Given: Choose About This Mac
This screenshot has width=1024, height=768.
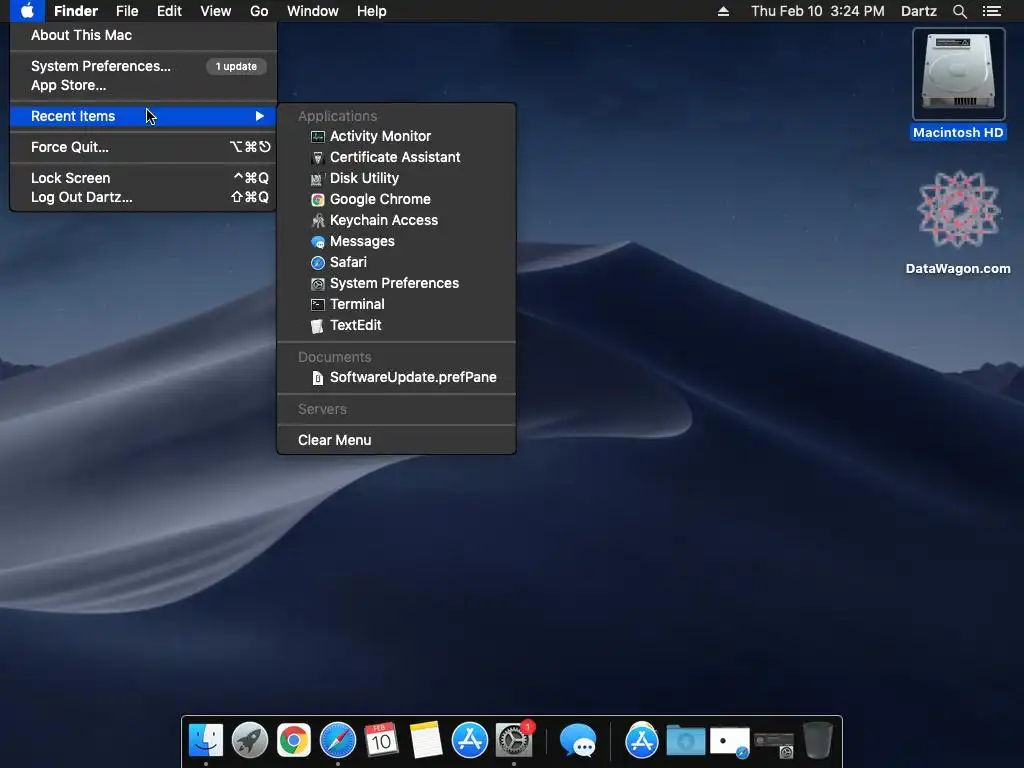Looking at the screenshot, I should [143, 35].
